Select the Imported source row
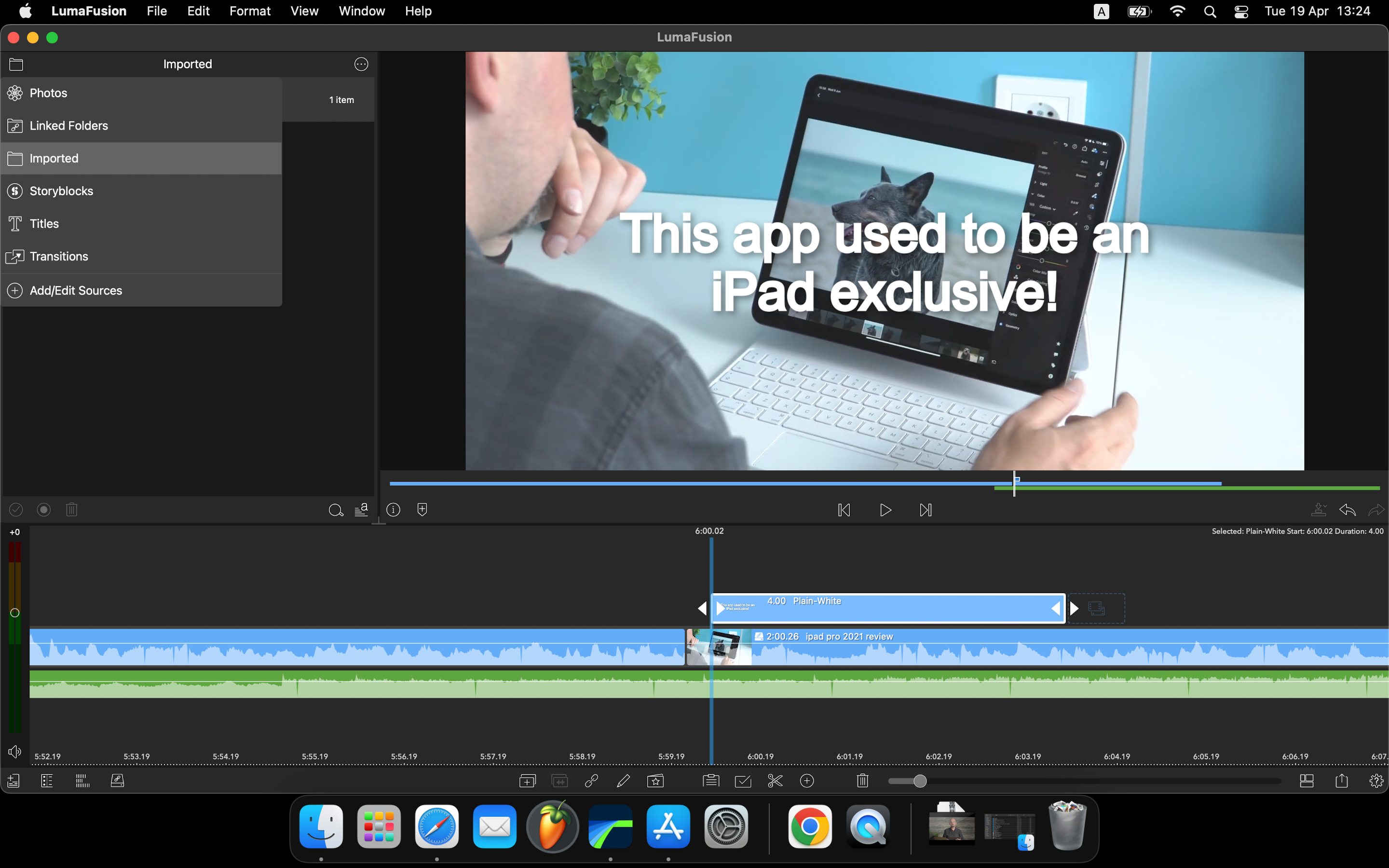 (x=141, y=159)
